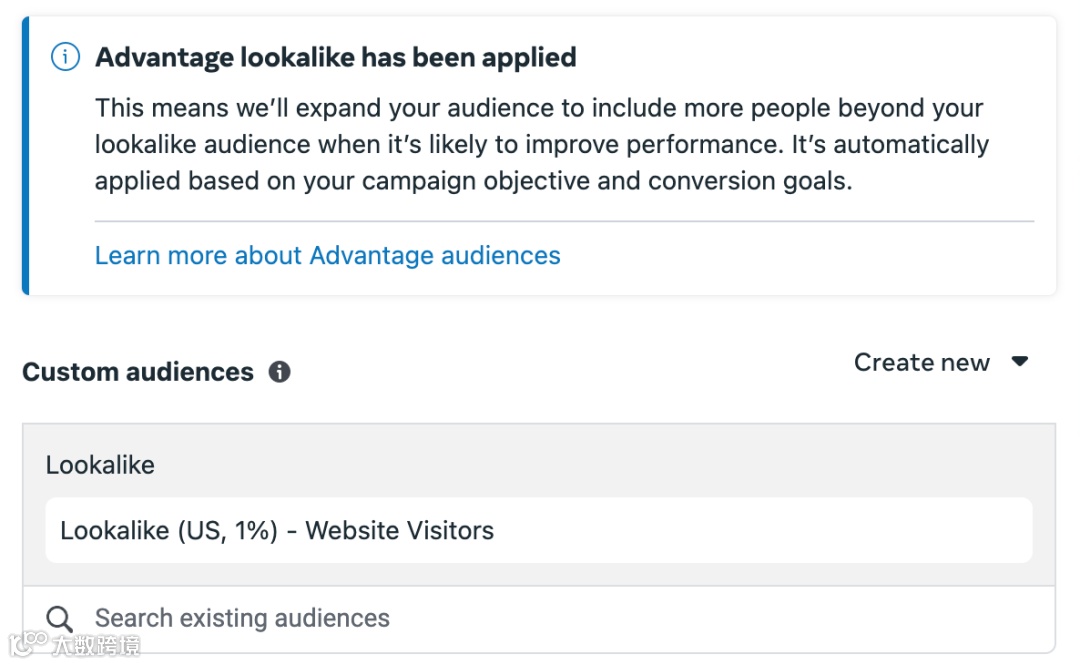Image resolution: width=1080 pixels, height=665 pixels.
Task: Click the info circle icon in Advantage banner
Action: 65,57
